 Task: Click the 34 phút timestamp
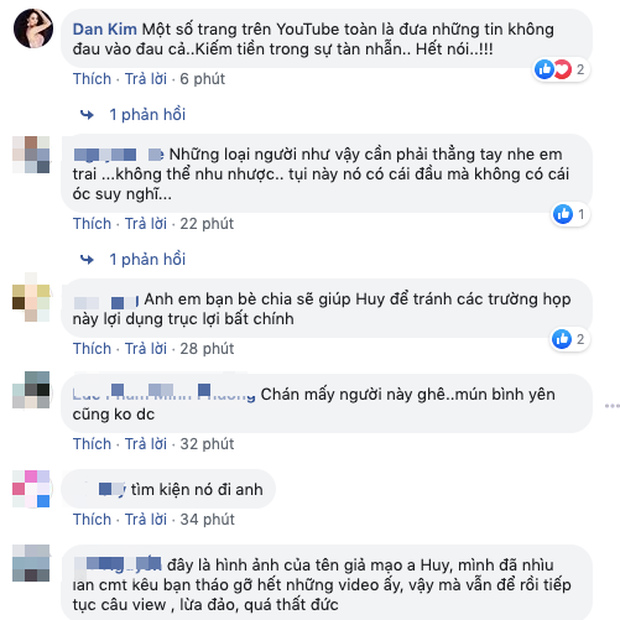[x=207, y=520]
